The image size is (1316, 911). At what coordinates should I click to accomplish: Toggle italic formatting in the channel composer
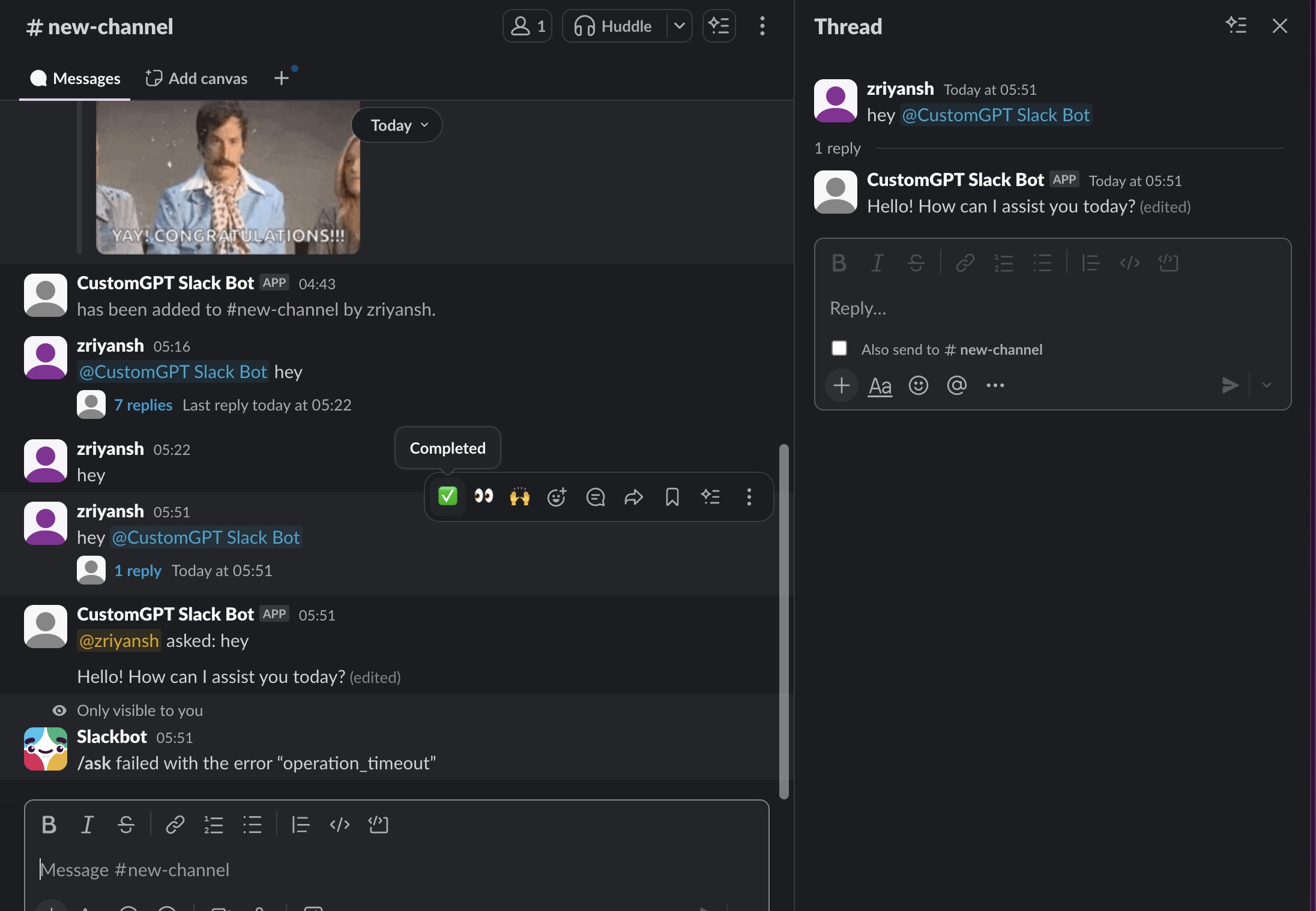coord(87,825)
